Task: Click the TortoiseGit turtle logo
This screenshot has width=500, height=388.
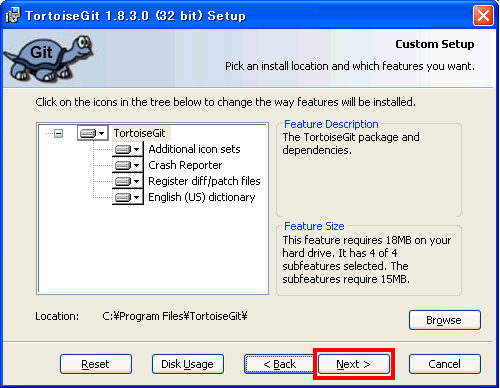Action: point(49,59)
